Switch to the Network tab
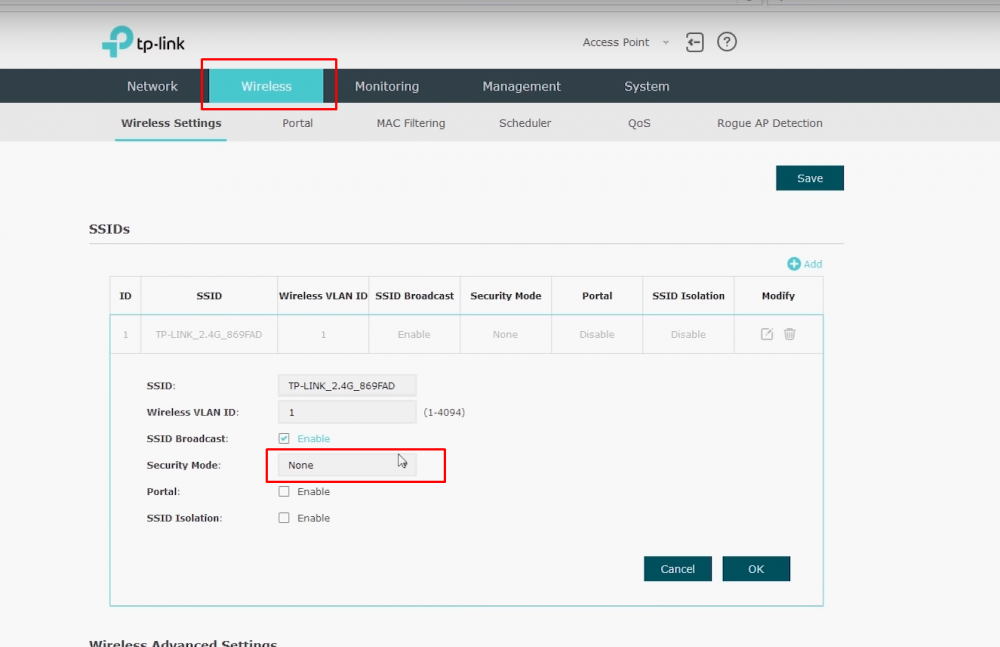Viewport: 1000px width, 647px height. pyautogui.click(x=152, y=86)
